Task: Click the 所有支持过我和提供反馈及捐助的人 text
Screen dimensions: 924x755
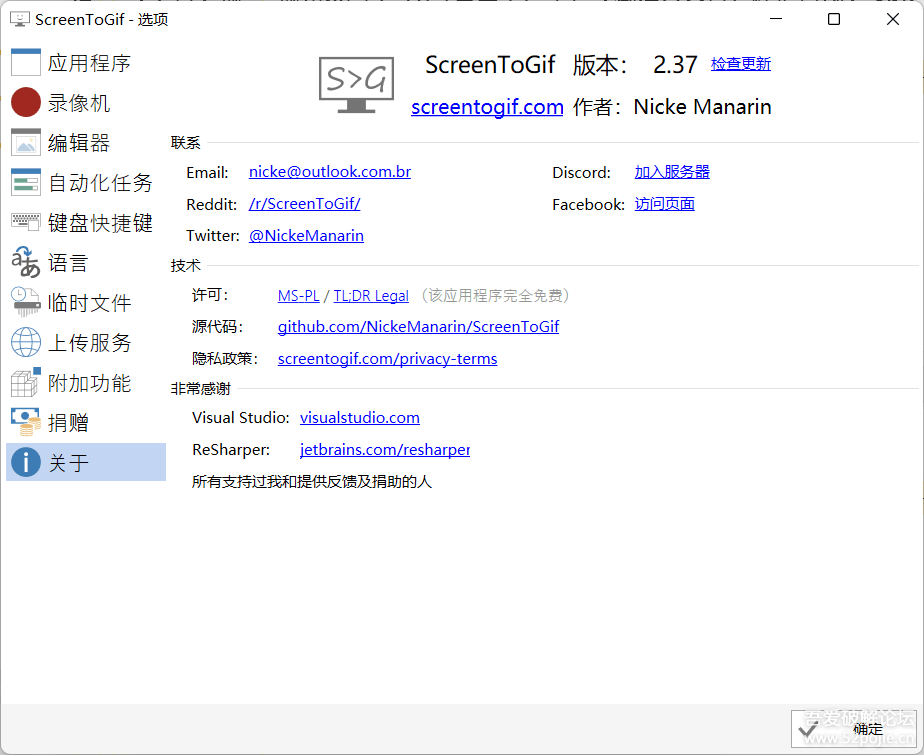Action: (312, 481)
